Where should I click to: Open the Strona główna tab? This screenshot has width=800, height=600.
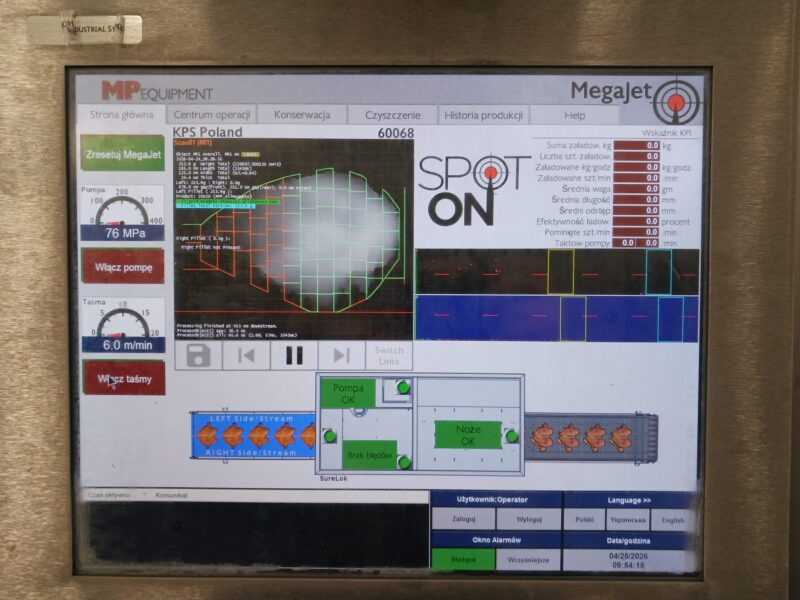[x=121, y=115]
